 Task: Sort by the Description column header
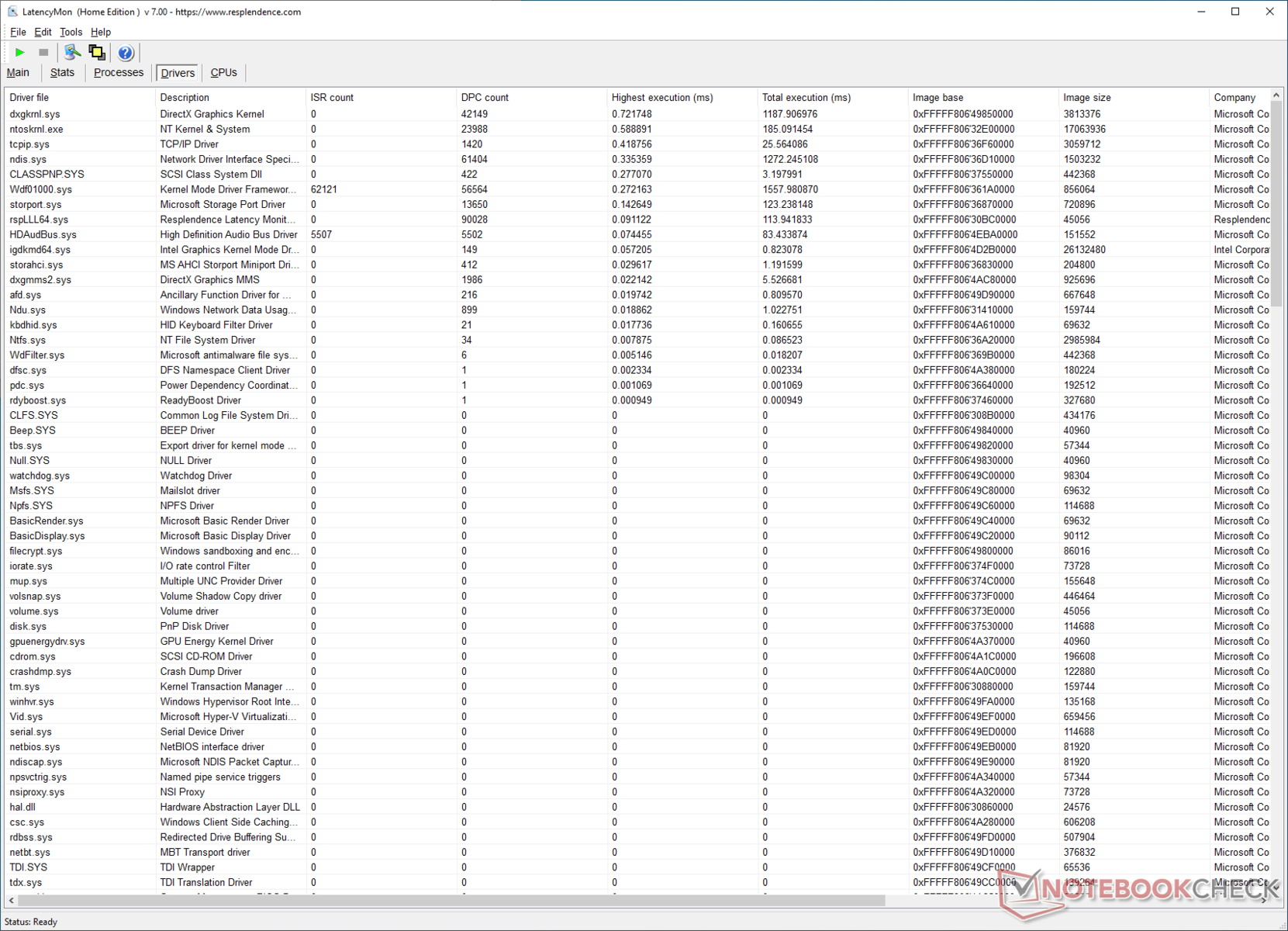230,98
